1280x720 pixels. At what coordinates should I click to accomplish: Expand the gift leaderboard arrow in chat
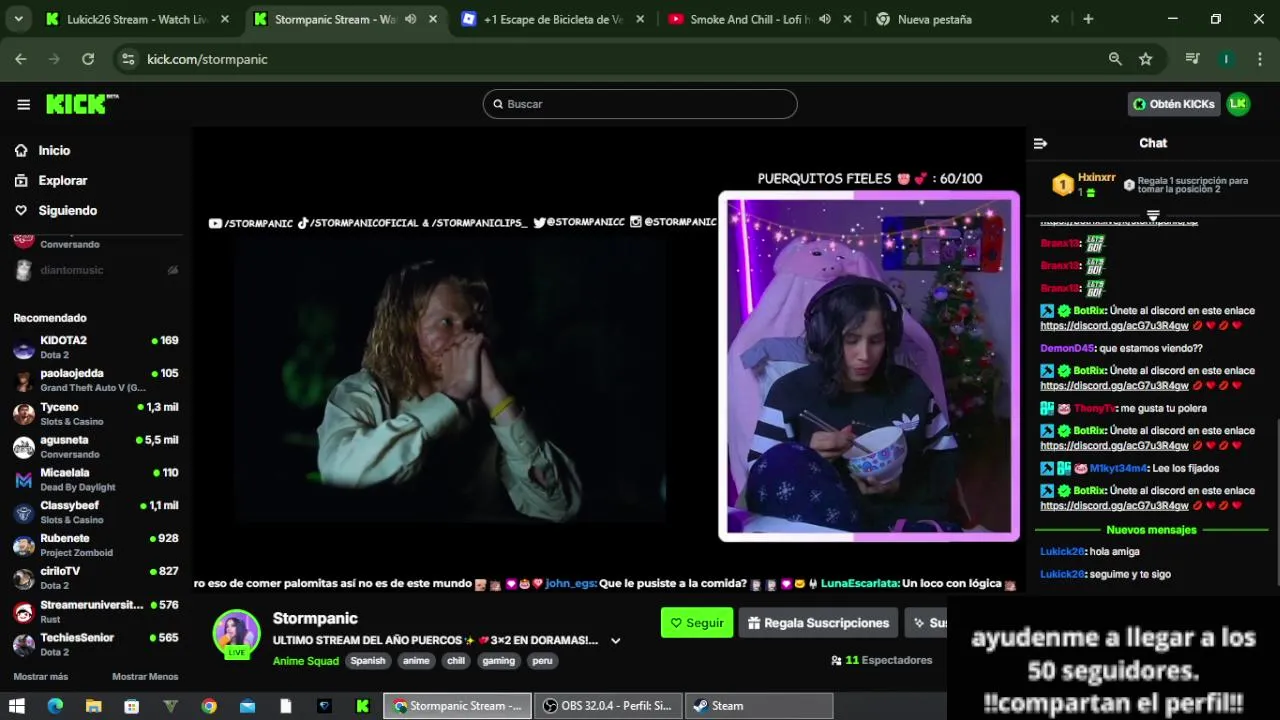click(1153, 216)
